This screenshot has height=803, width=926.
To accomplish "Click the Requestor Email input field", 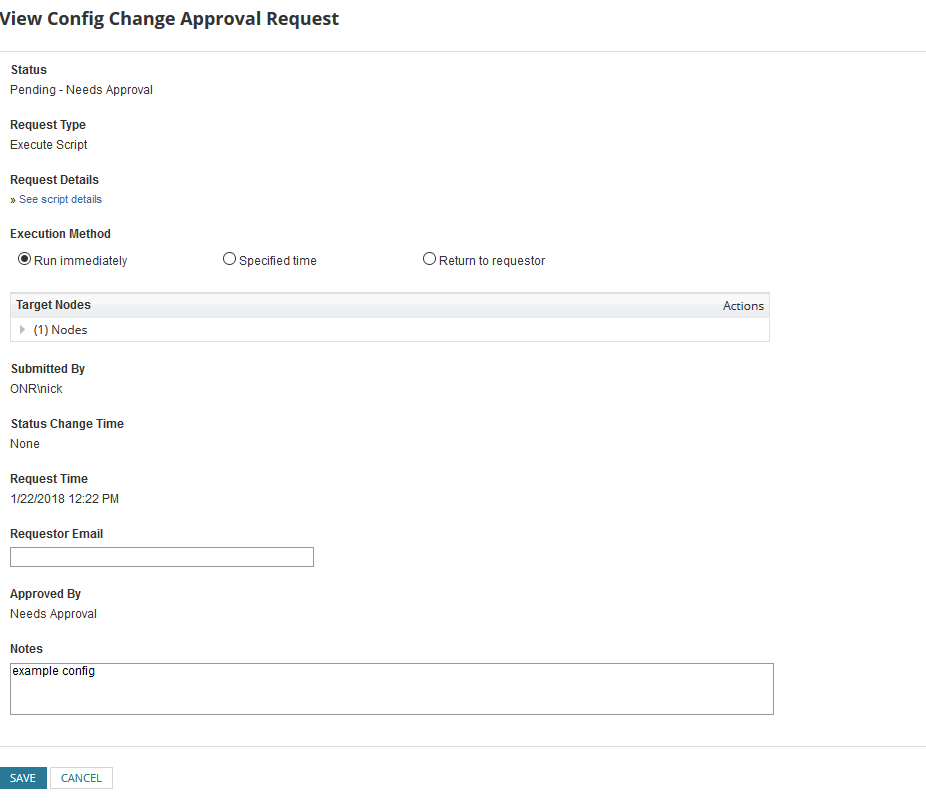I will 162,557.
